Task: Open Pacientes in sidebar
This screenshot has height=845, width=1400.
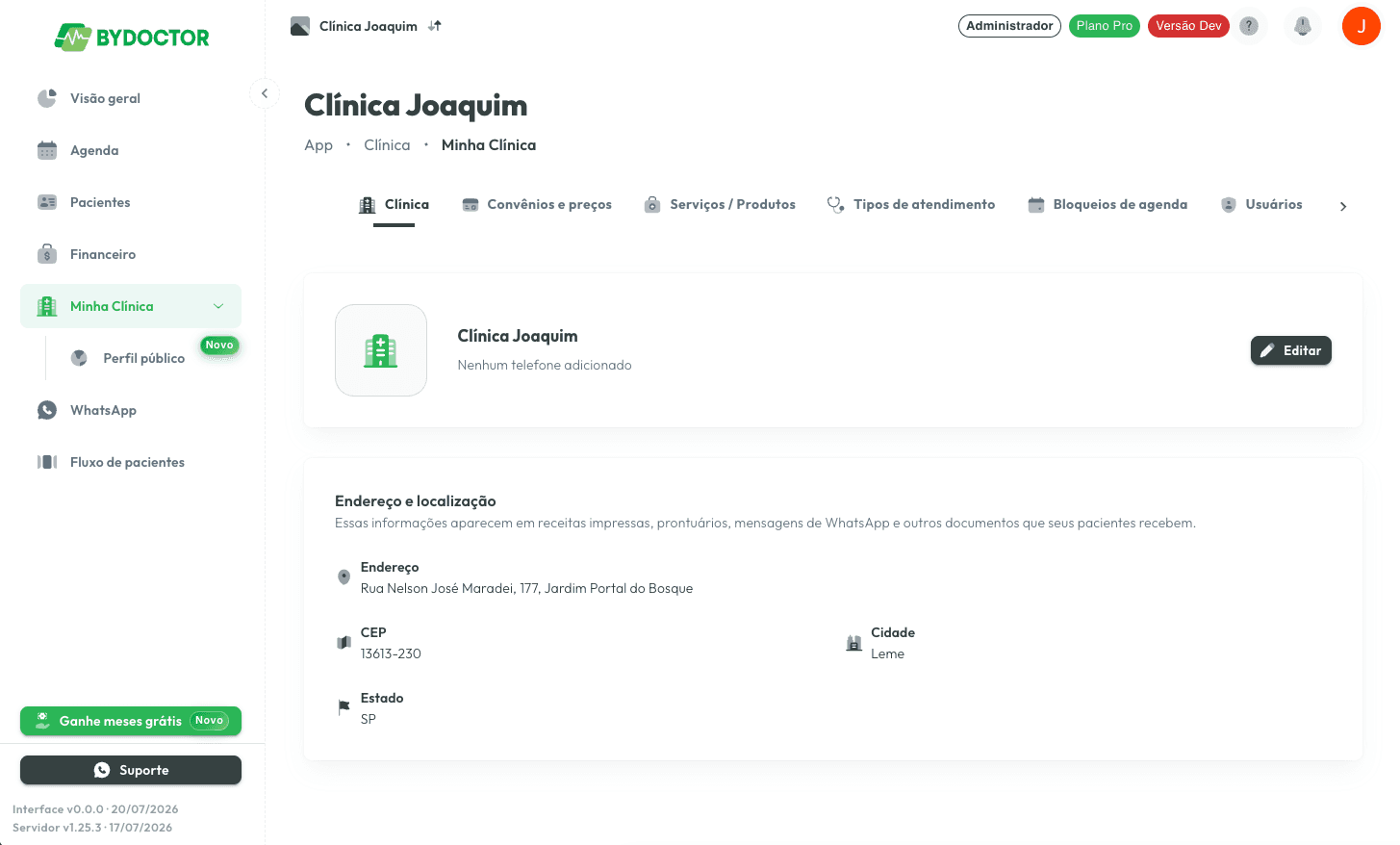Action: 131,202
